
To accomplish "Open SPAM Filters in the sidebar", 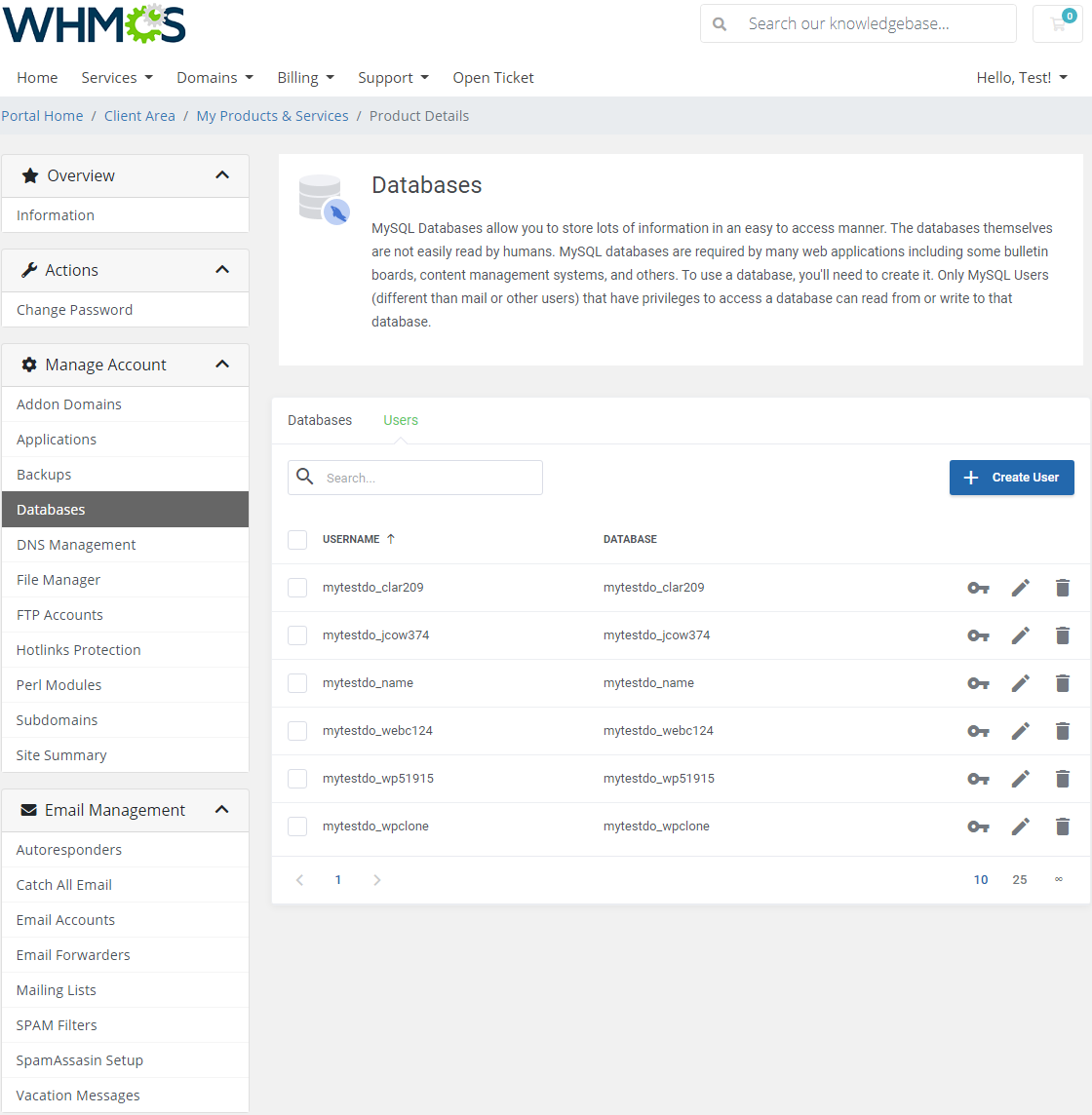I will coord(125,1024).
